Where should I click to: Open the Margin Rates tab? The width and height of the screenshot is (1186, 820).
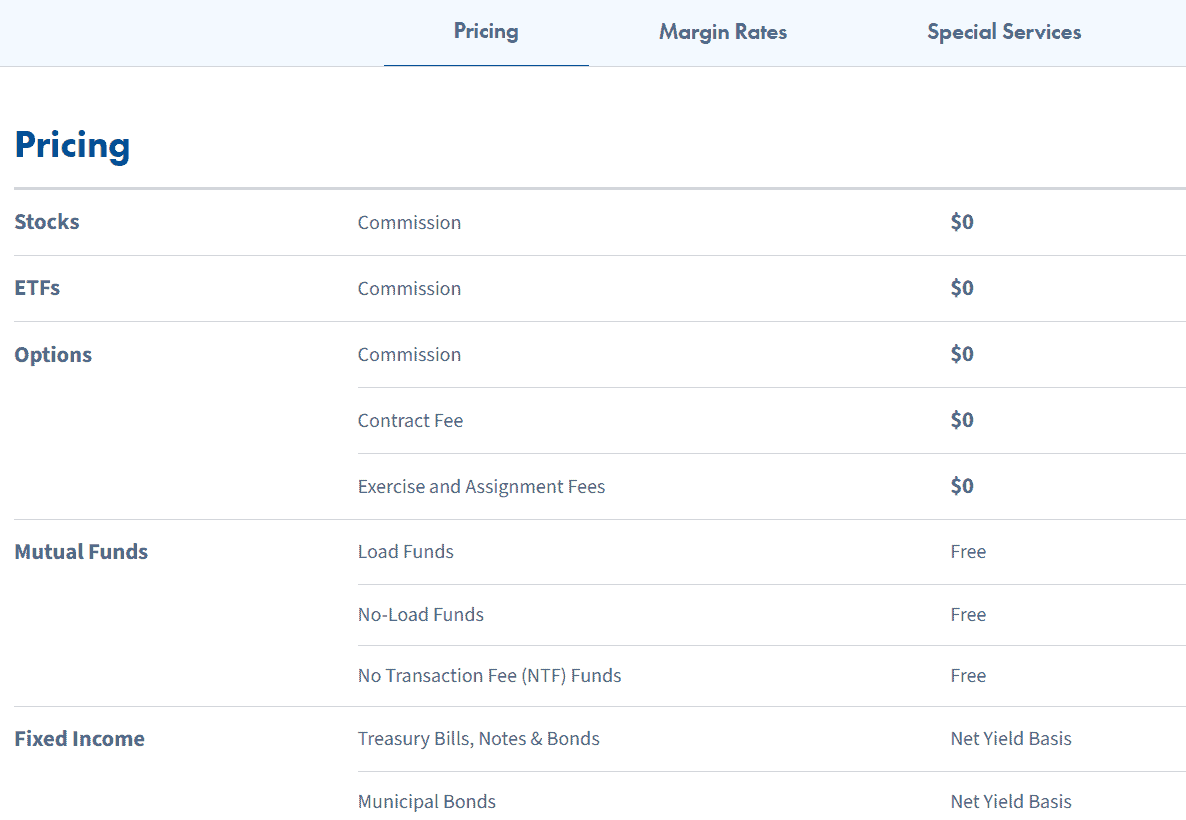pos(723,32)
